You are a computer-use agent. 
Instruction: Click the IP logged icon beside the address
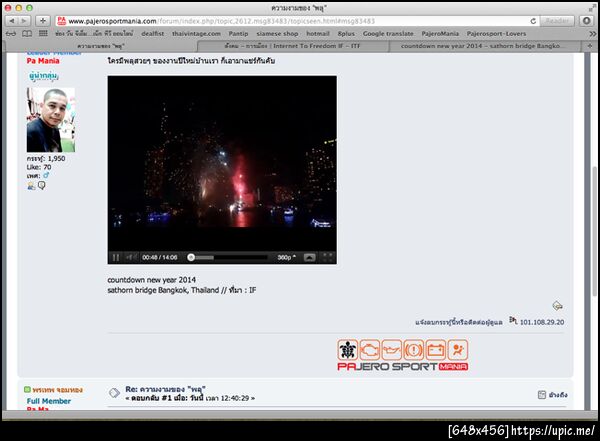513,320
